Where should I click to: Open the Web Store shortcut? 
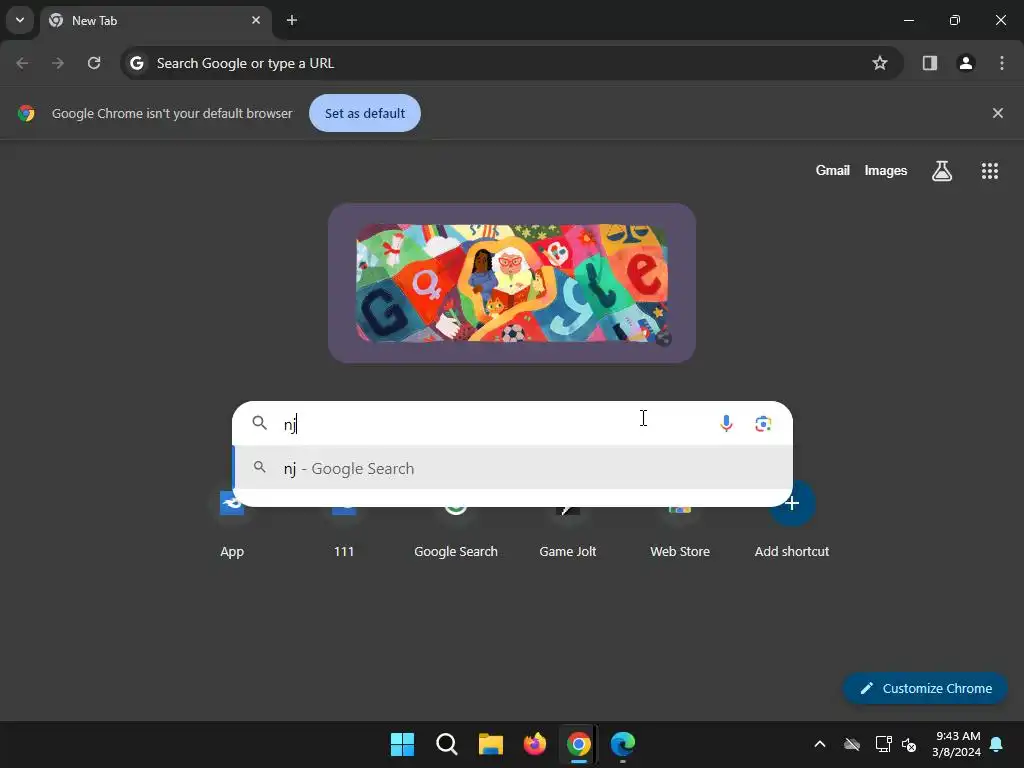[680, 528]
